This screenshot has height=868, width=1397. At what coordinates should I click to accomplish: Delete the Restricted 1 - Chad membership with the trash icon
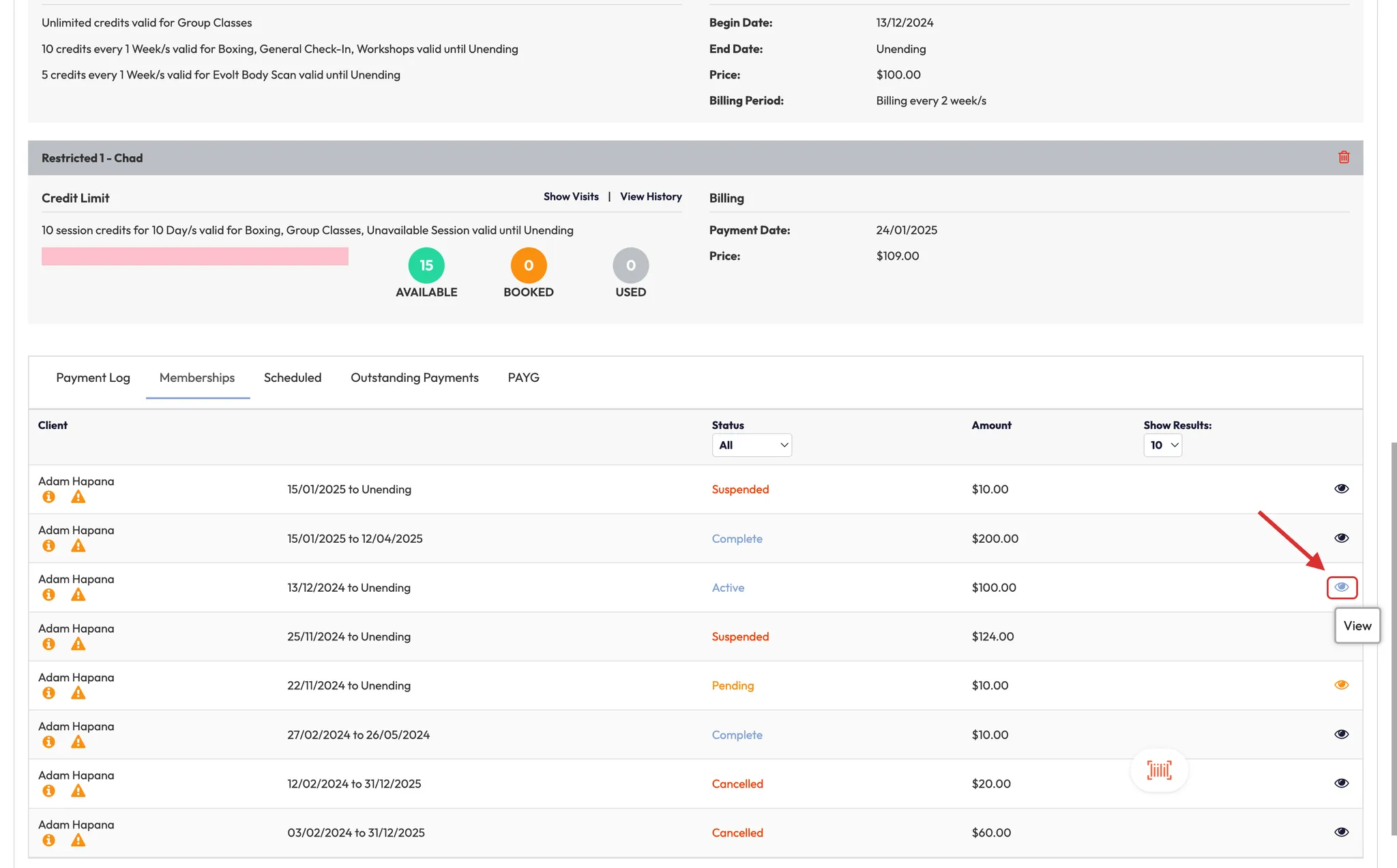click(x=1344, y=158)
